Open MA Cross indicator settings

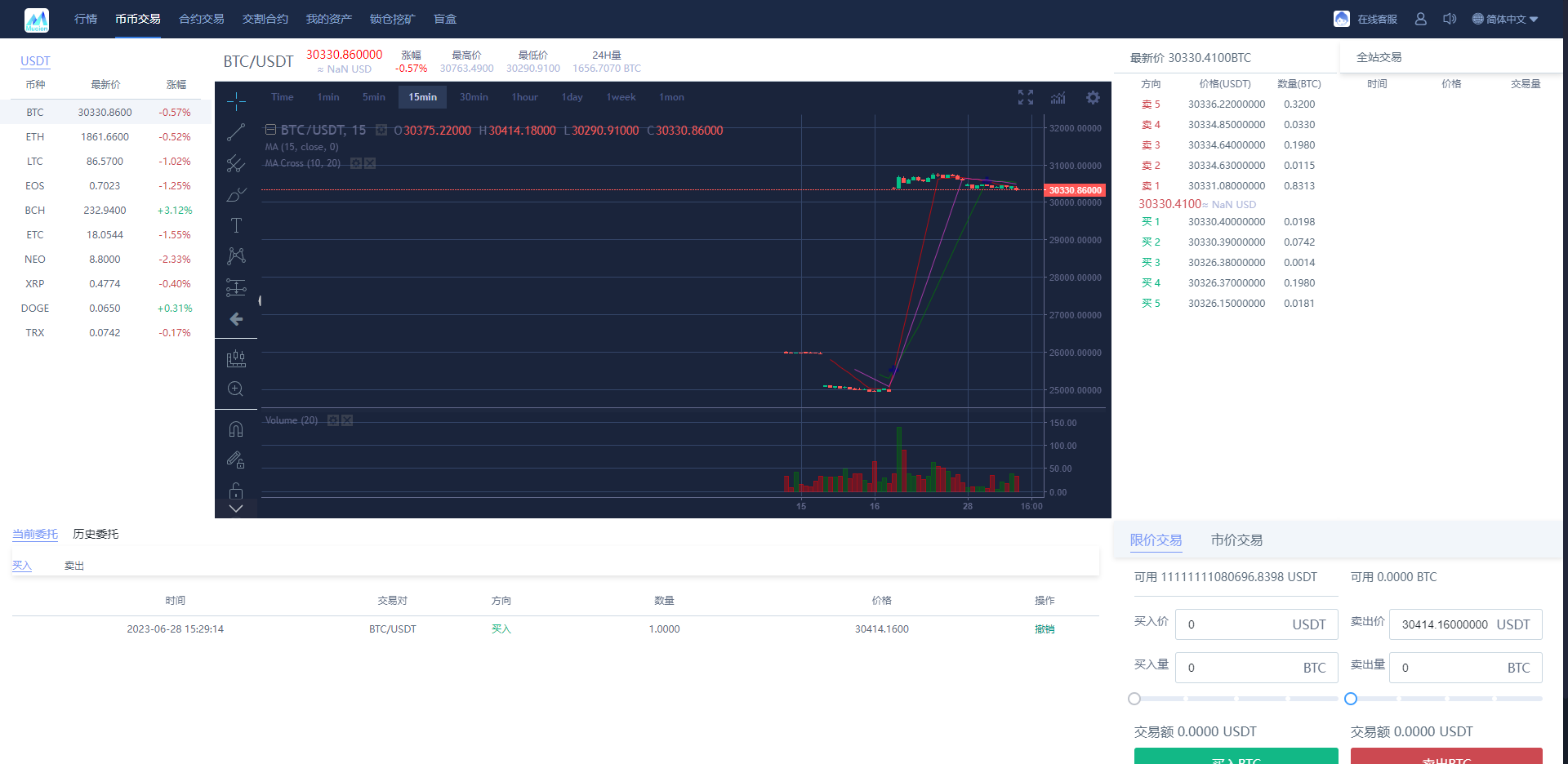(356, 163)
